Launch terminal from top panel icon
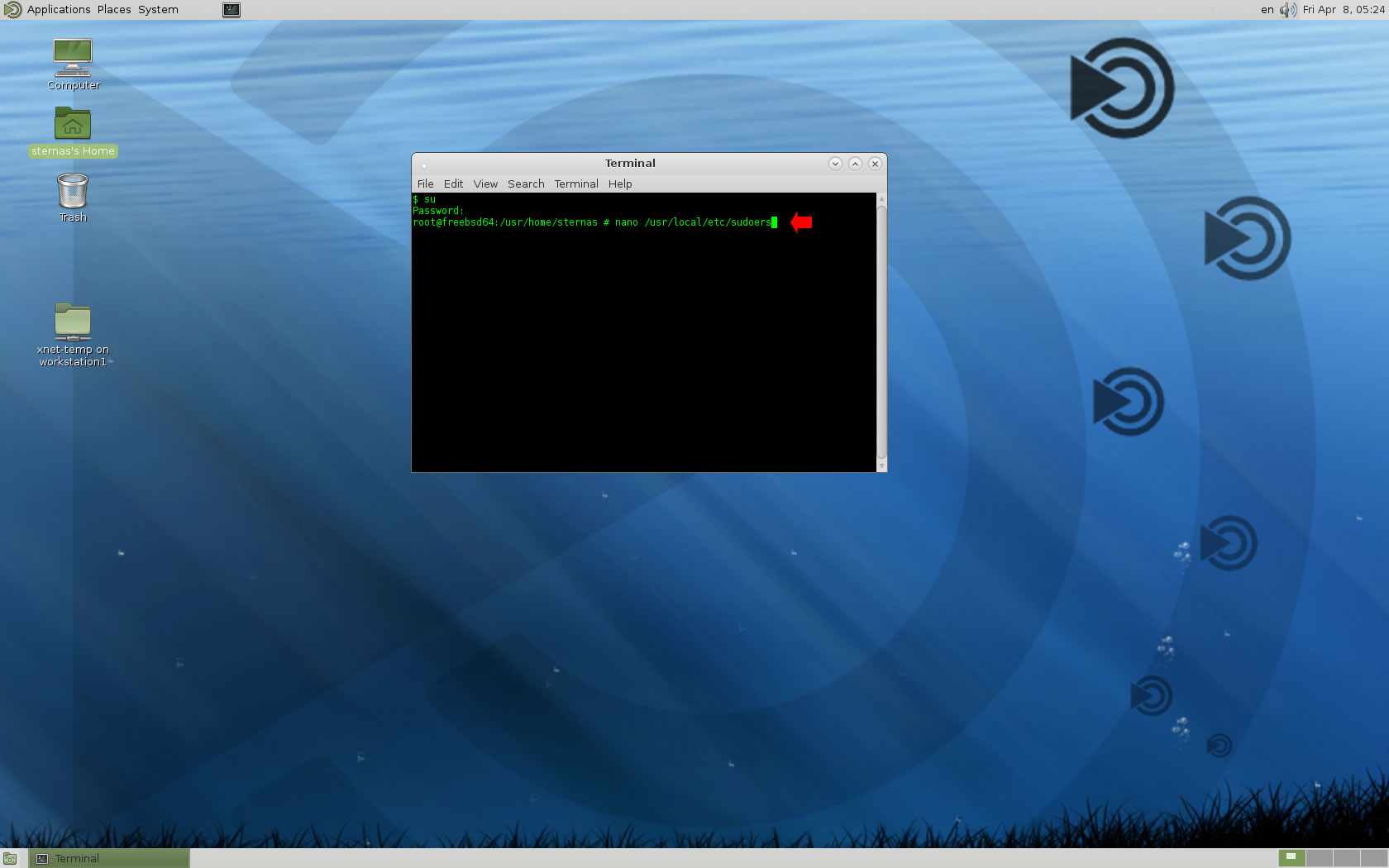 pyautogui.click(x=231, y=10)
